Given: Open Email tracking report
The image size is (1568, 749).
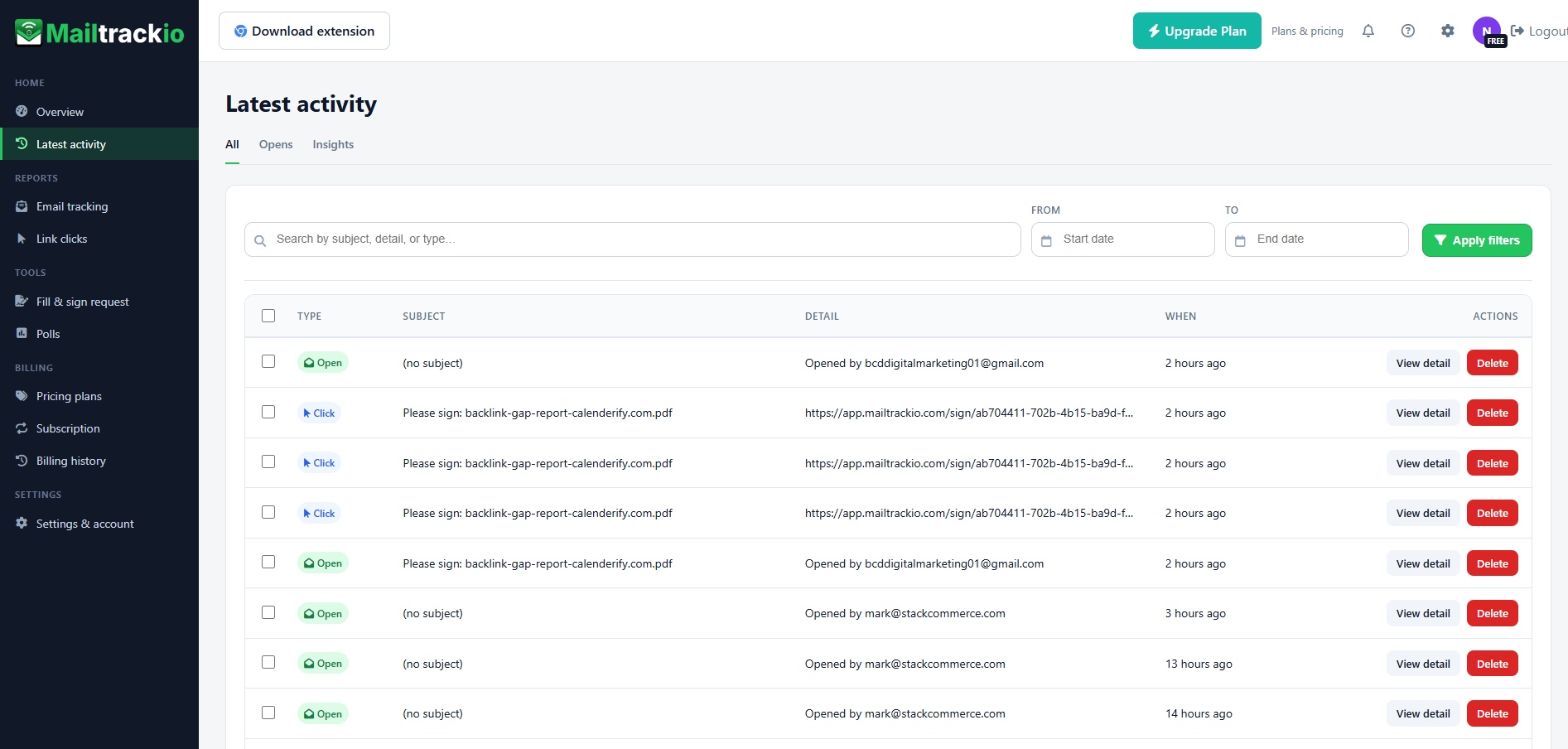Looking at the screenshot, I should coord(99,206).
